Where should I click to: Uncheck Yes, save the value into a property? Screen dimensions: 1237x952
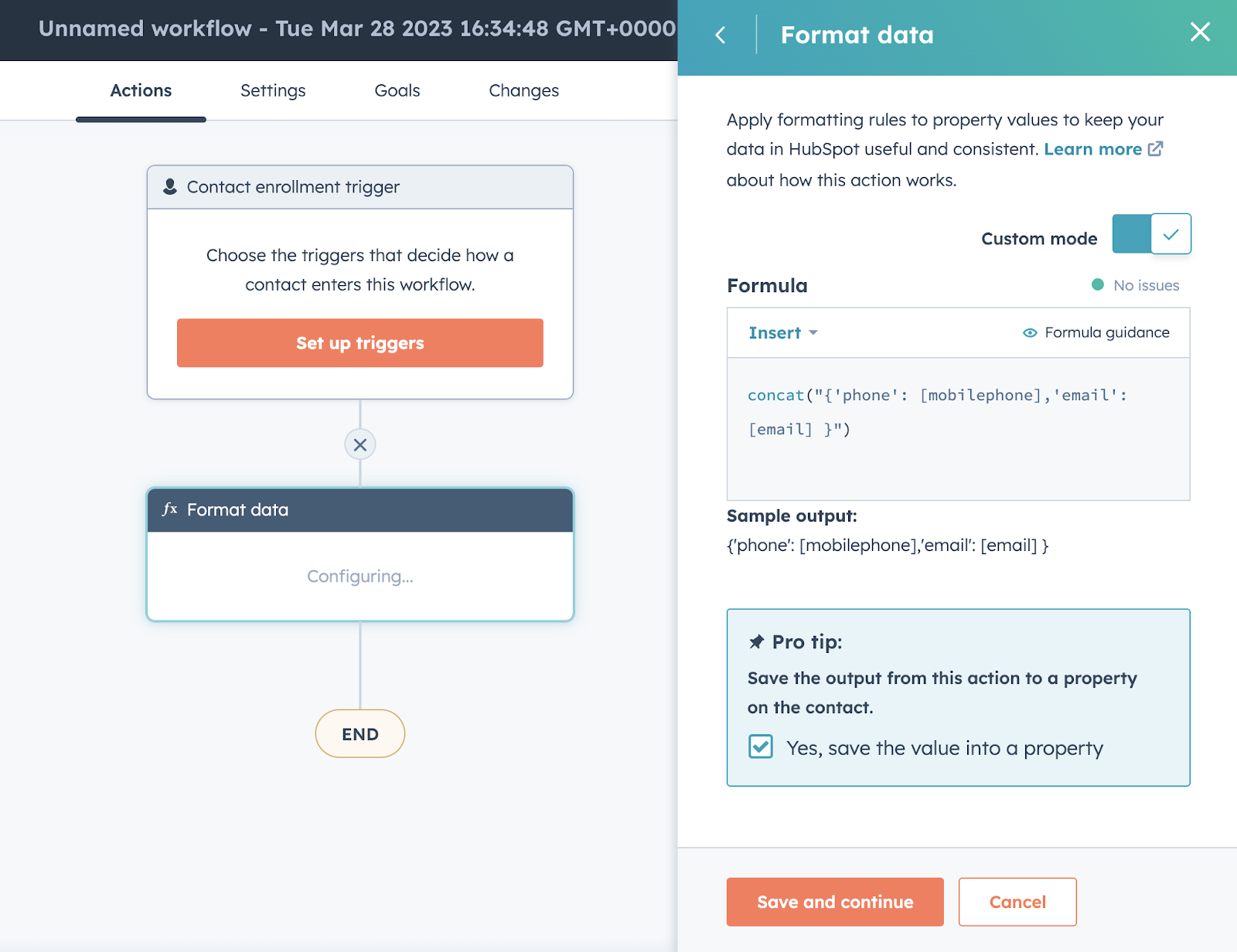point(761,746)
